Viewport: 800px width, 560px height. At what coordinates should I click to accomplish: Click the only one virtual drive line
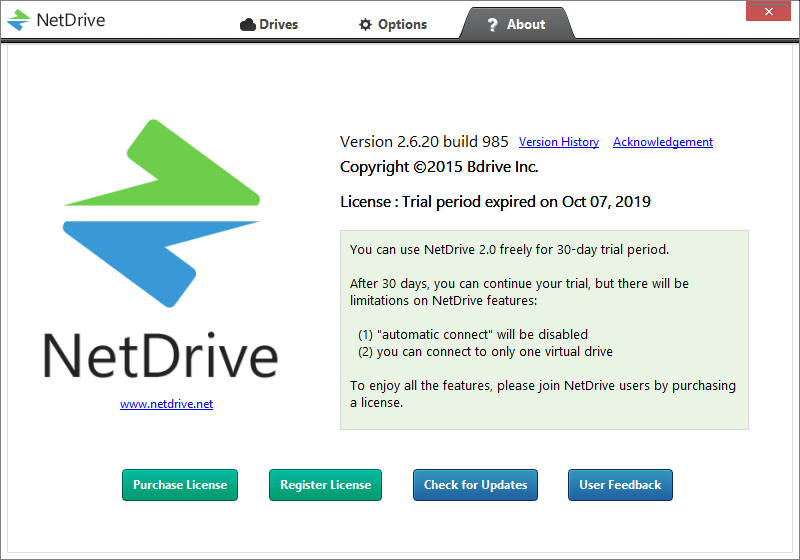[x=485, y=352]
